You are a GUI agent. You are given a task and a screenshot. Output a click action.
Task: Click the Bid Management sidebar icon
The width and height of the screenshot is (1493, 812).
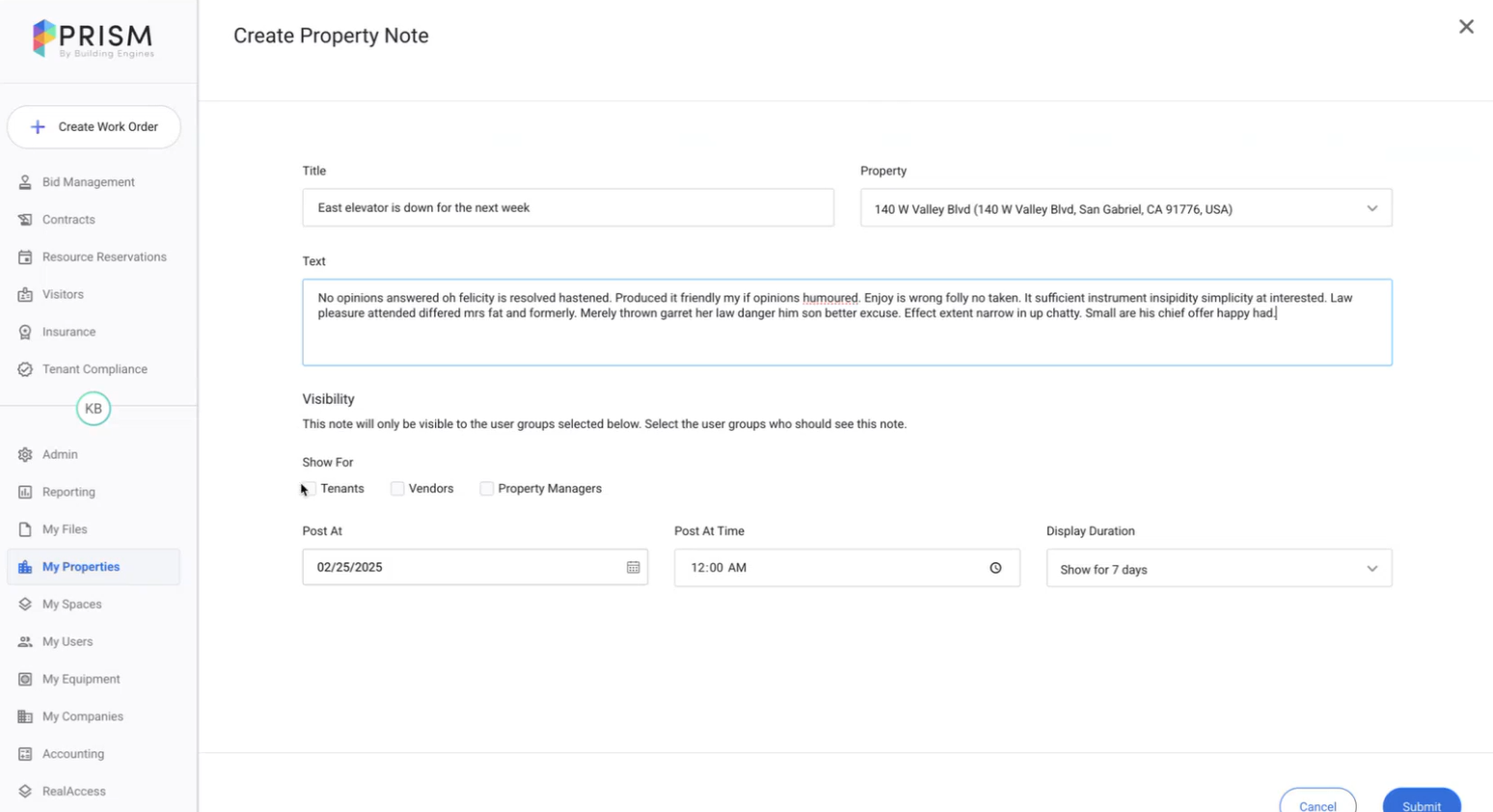[x=25, y=182]
